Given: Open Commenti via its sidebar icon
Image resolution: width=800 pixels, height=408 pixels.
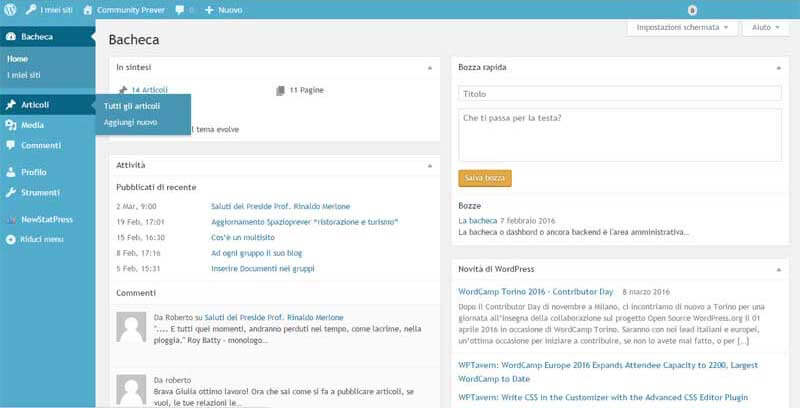Looking at the screenshot, I should 11,145.
